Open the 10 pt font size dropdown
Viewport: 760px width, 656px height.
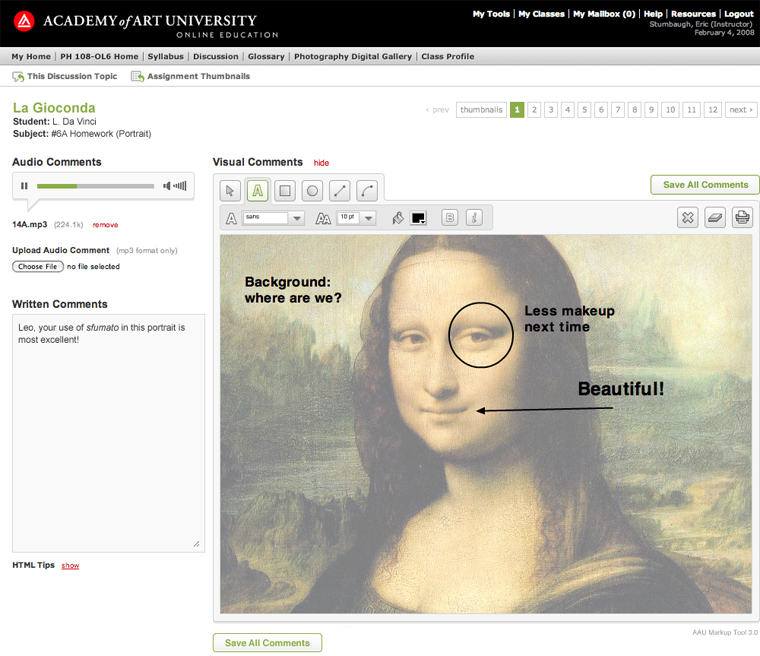pyautogui.click(x=369, y=218)
